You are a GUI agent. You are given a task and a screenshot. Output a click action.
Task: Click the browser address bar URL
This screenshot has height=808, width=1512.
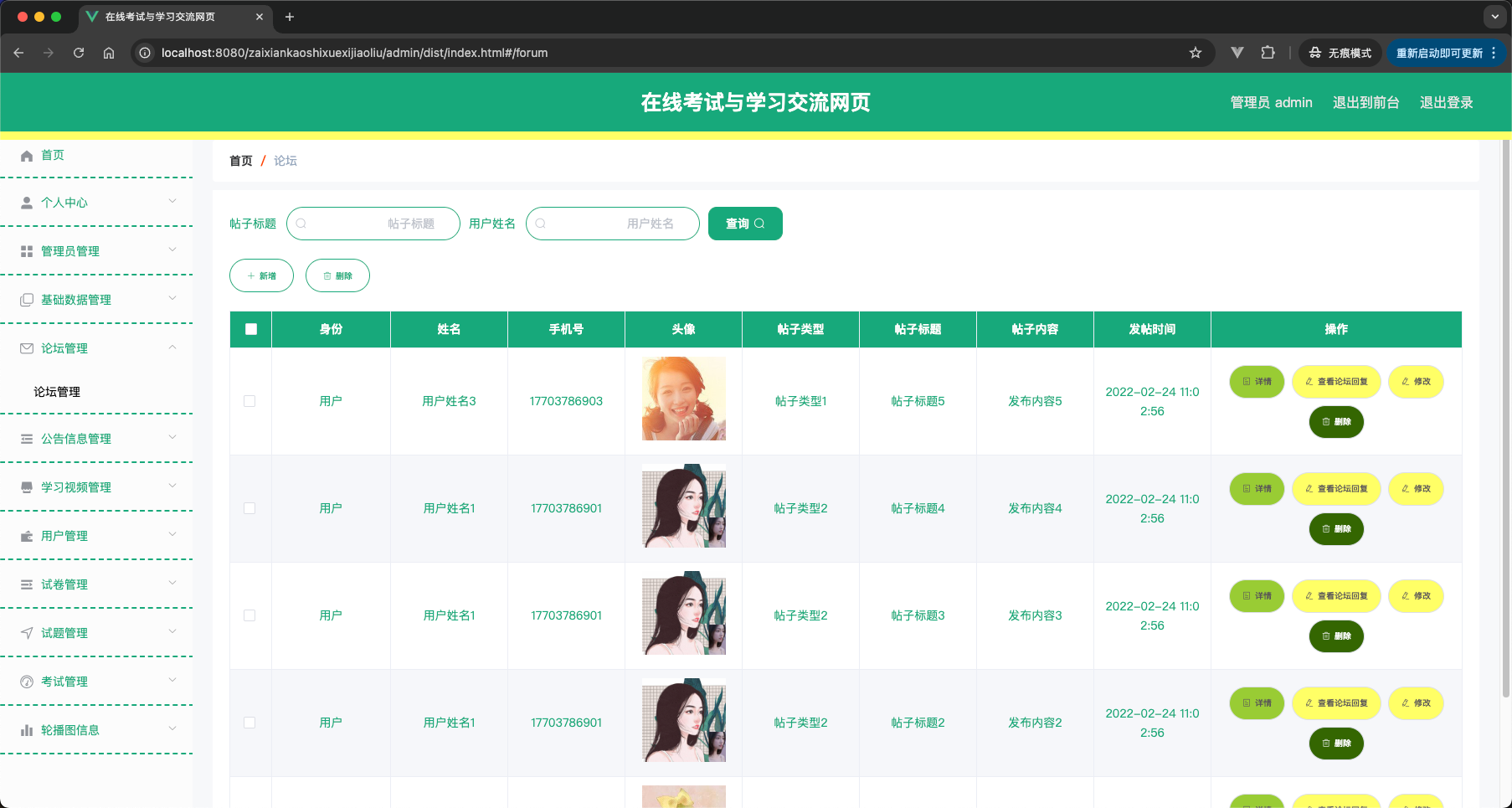(x=354, y=53)
